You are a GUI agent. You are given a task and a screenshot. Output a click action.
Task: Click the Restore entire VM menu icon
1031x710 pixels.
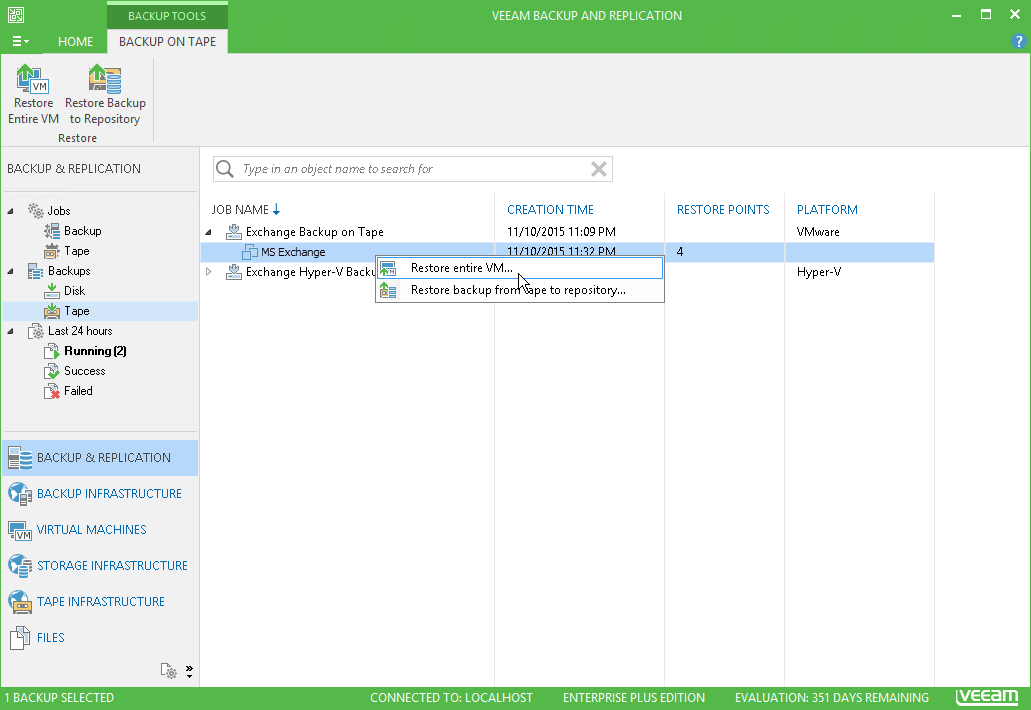tap(388, 268)
